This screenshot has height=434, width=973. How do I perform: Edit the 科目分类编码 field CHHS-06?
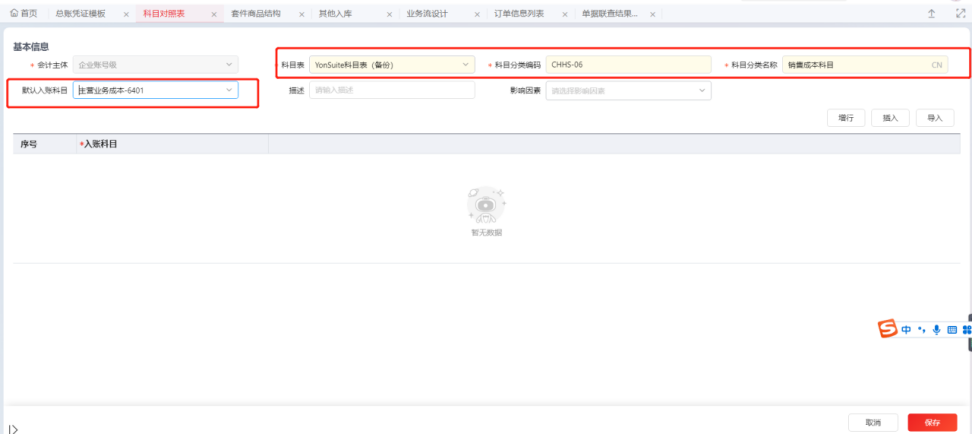pos(629,64)
